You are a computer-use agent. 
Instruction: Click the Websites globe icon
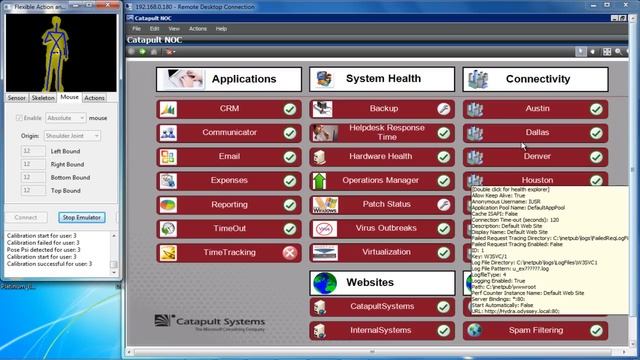click(x=325, y=283)
